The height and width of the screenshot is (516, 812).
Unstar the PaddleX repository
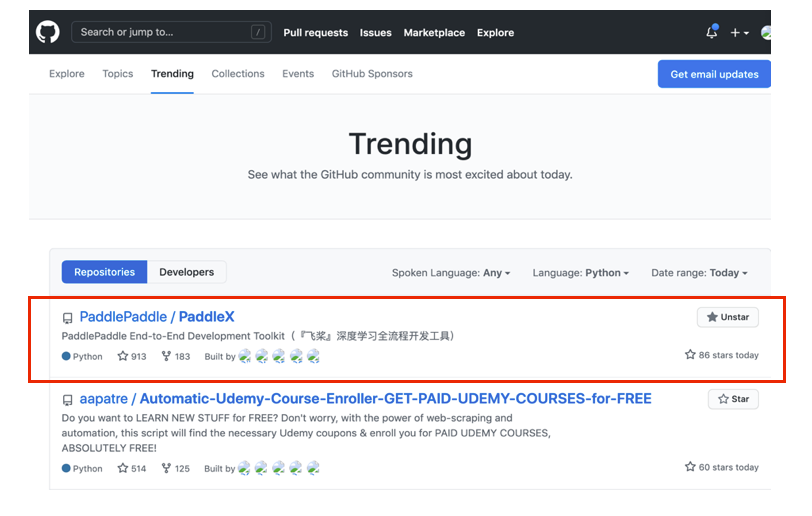(x=728, y=317)
